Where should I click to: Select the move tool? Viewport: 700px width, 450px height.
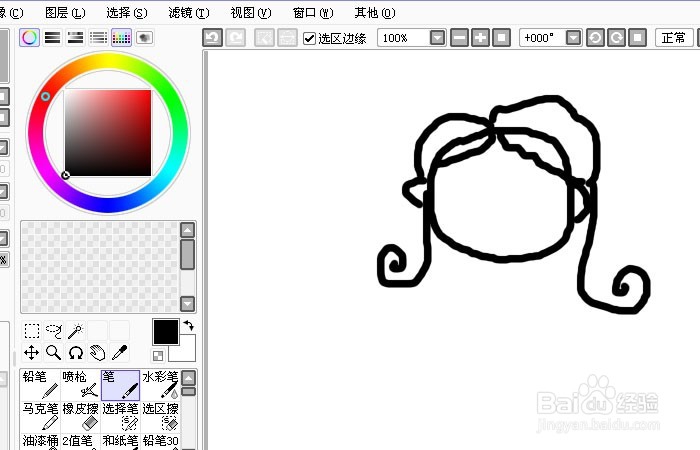click(32, 353)
